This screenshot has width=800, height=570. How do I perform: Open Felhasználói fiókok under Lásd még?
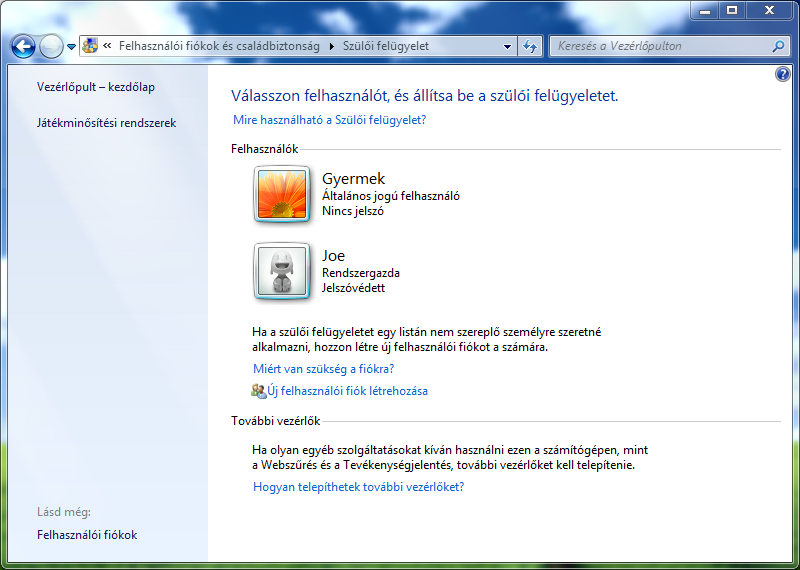click(x=87, y=535)
